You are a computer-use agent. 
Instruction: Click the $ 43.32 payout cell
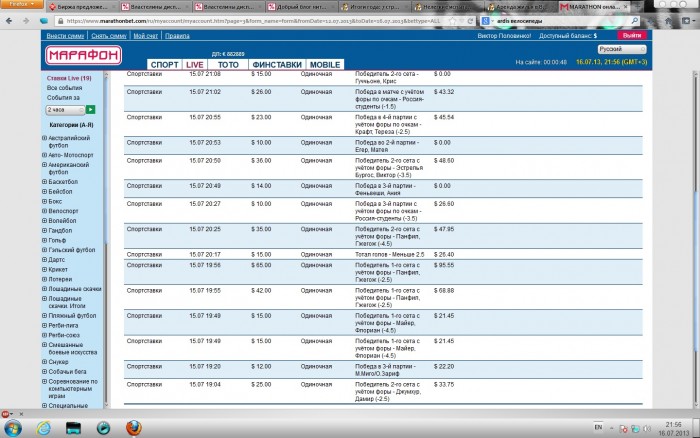pos(444,92)
